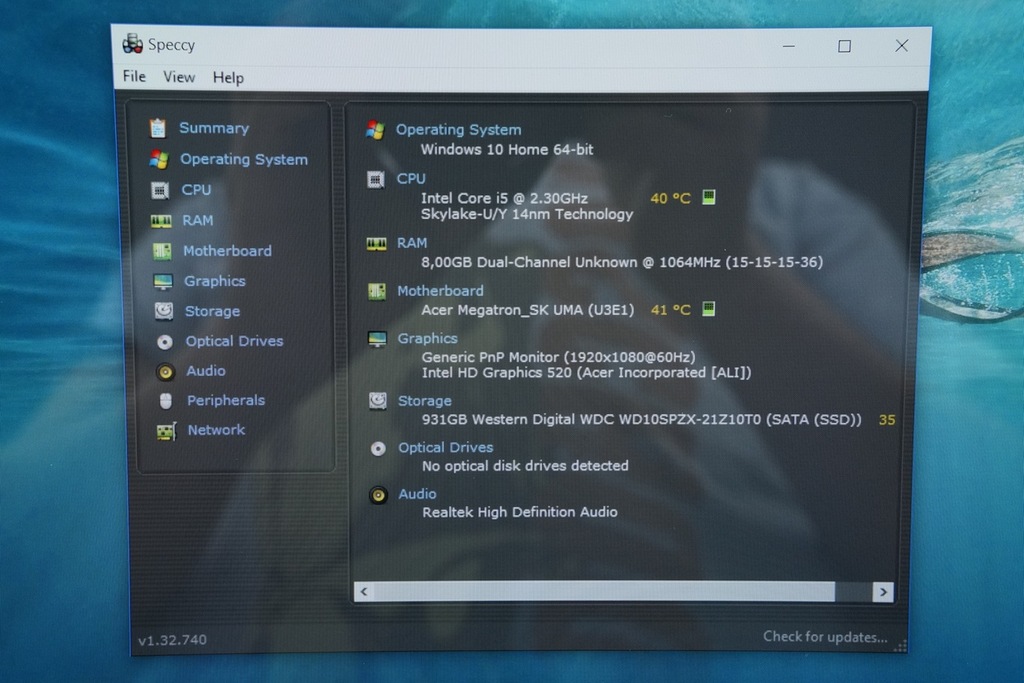This screenshot has height=683, width=1024.
Task: Click the CPU chip icon in sidebar
Action: point(160,190)
